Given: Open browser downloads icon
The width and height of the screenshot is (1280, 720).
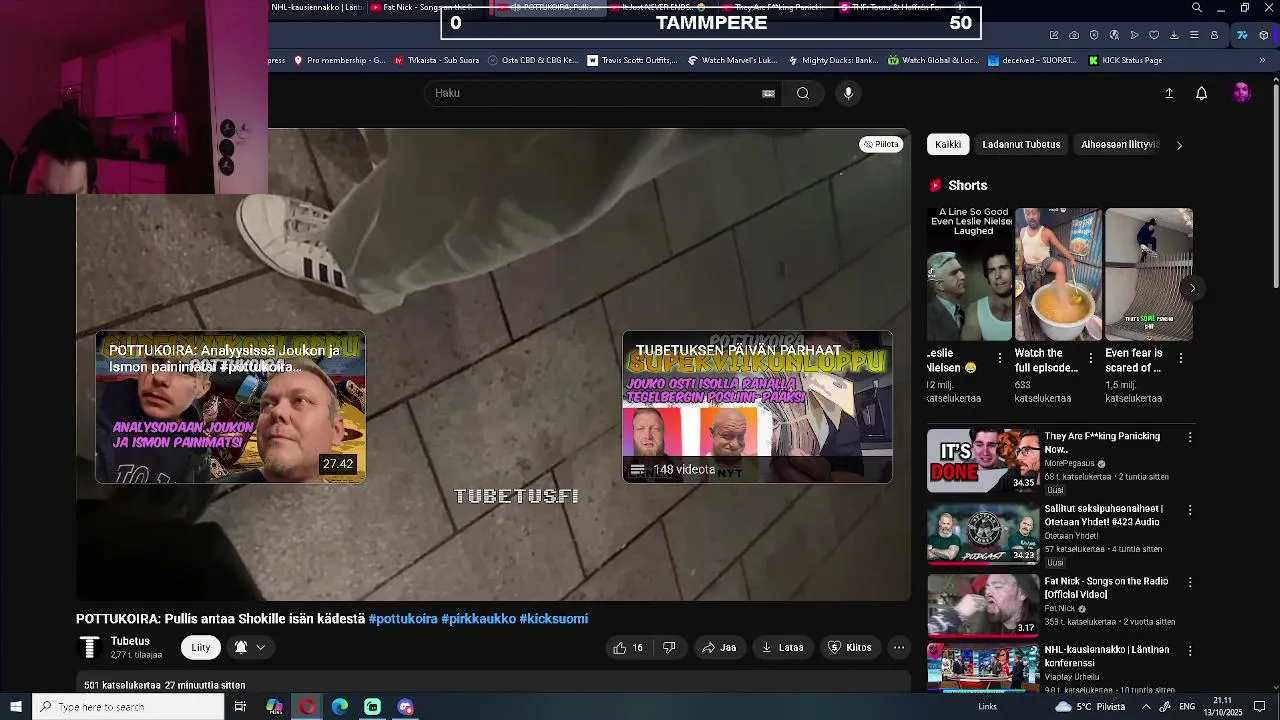Looking at the screenshot, I should coord(1174,35).
